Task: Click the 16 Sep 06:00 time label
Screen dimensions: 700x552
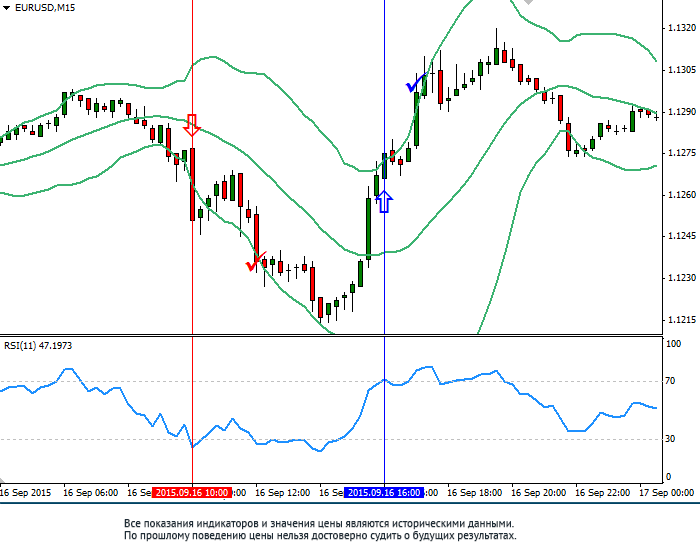Action: 91,493
